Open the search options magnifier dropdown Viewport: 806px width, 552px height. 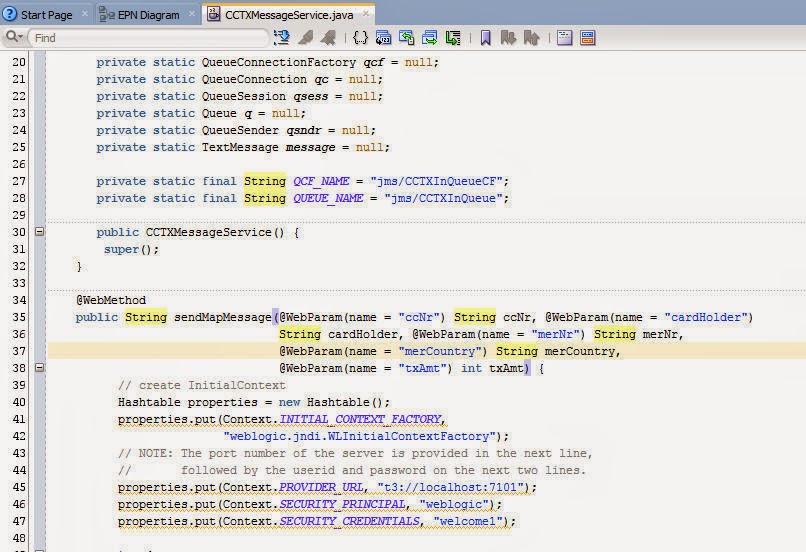click(x=13, y=37)
